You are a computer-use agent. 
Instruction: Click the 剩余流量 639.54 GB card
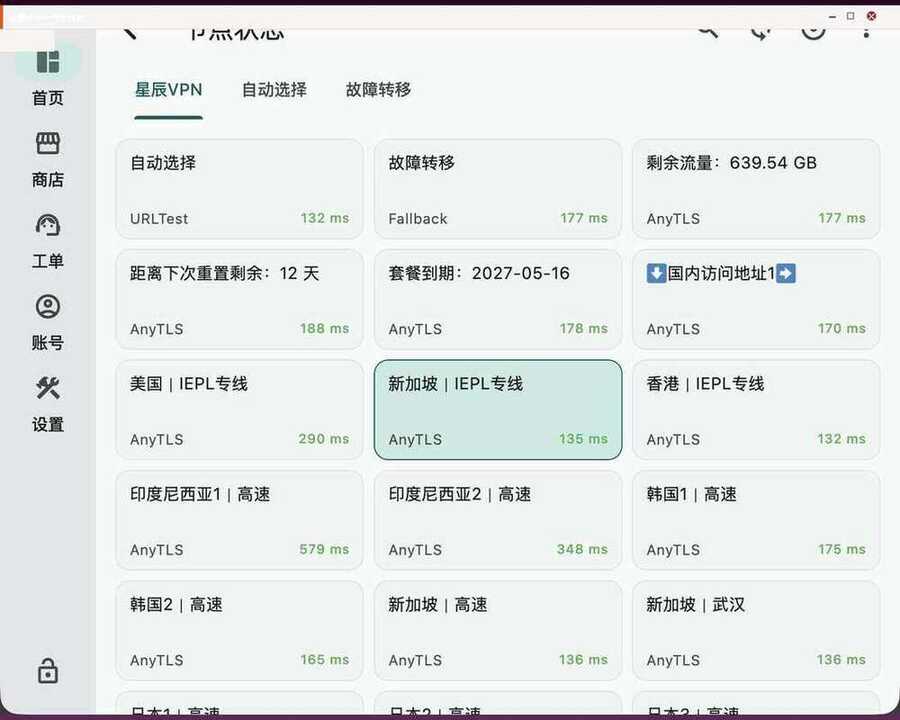pos(756,189)
